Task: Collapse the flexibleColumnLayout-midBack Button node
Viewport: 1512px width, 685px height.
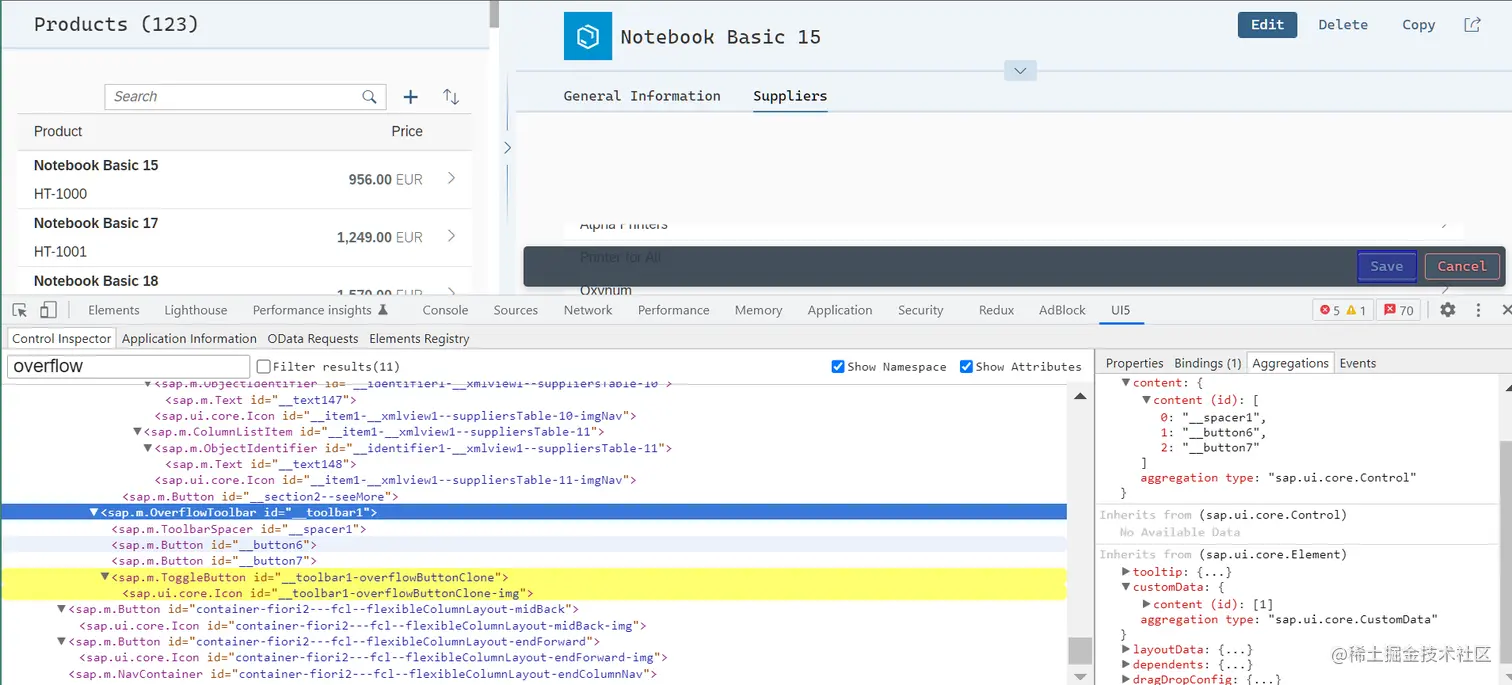Action: 61,609
